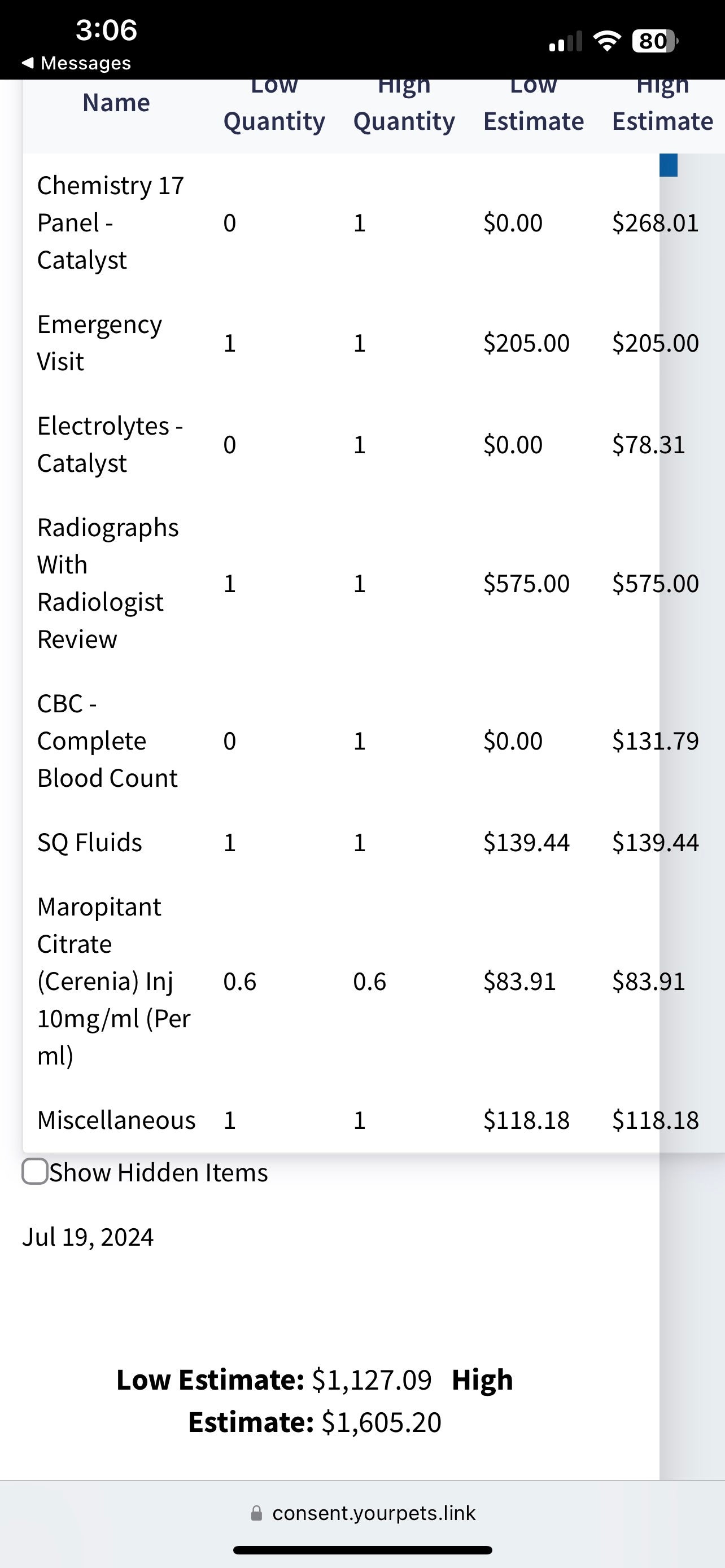This screenshot has width=725, height=1568.
Task: Click the Low Quantity column header
Action: 274,110
